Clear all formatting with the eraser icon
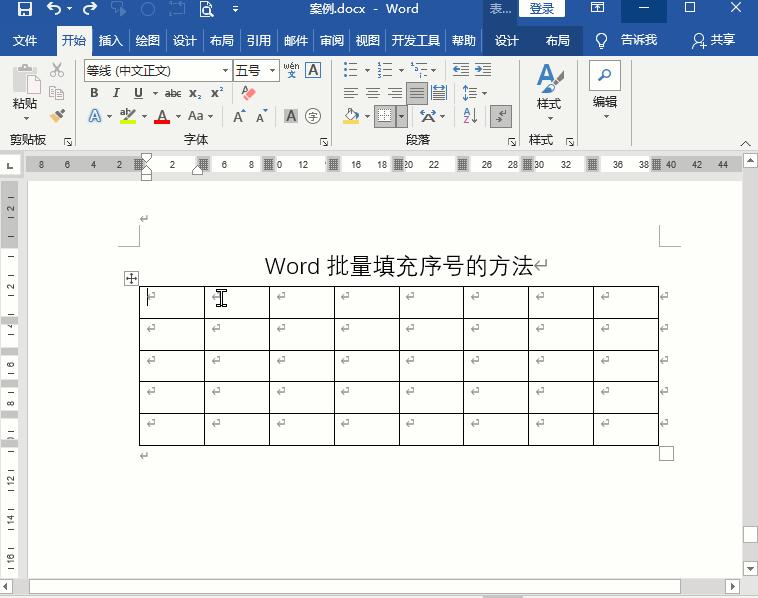 [248, 92]
